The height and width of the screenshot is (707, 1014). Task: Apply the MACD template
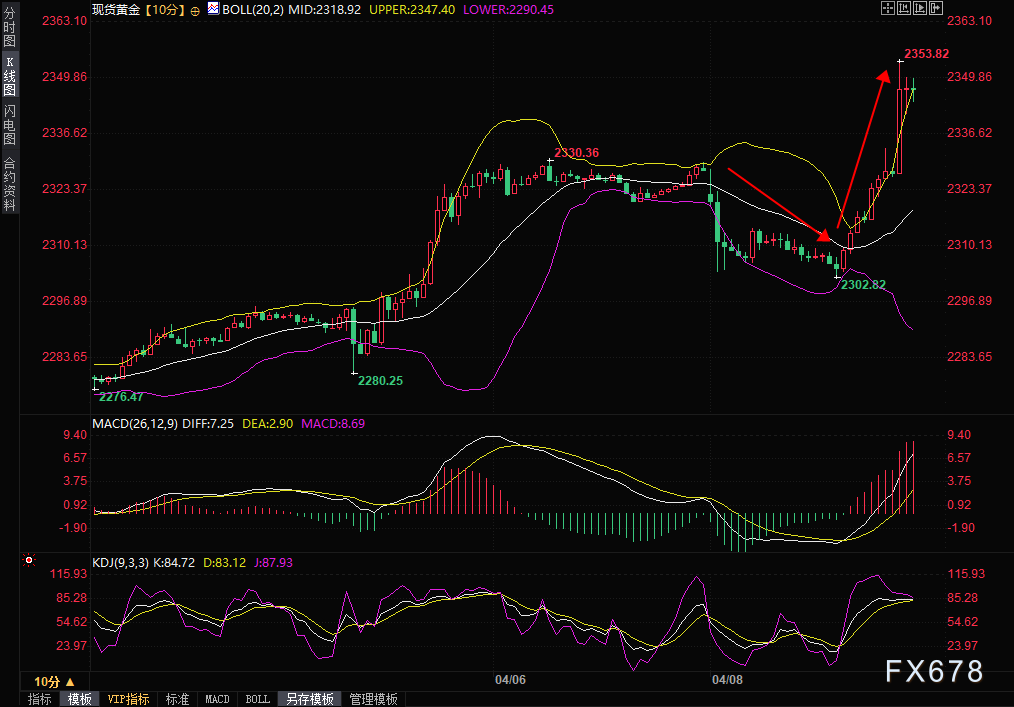pos(217,699)
